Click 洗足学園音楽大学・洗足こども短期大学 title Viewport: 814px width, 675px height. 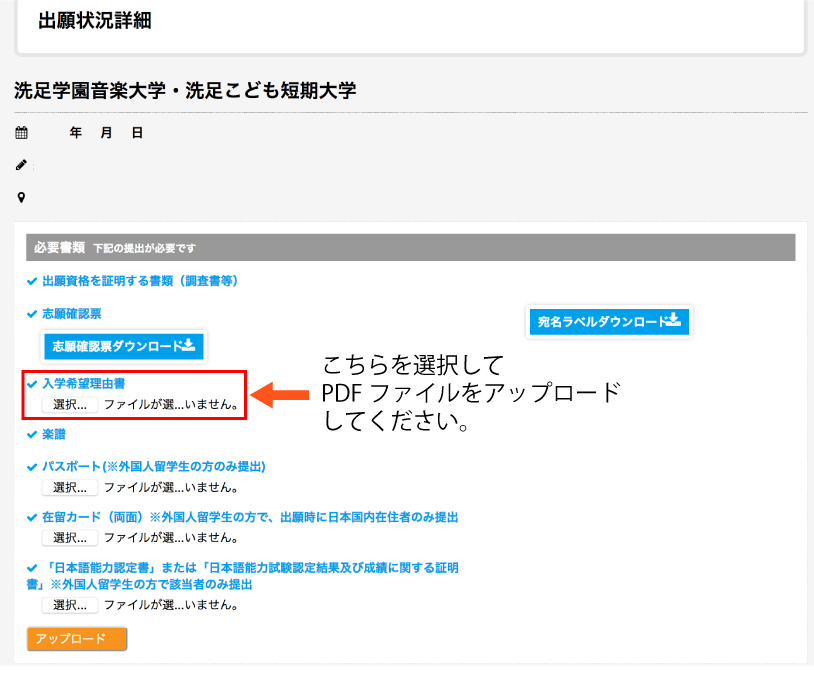point(185,90)
